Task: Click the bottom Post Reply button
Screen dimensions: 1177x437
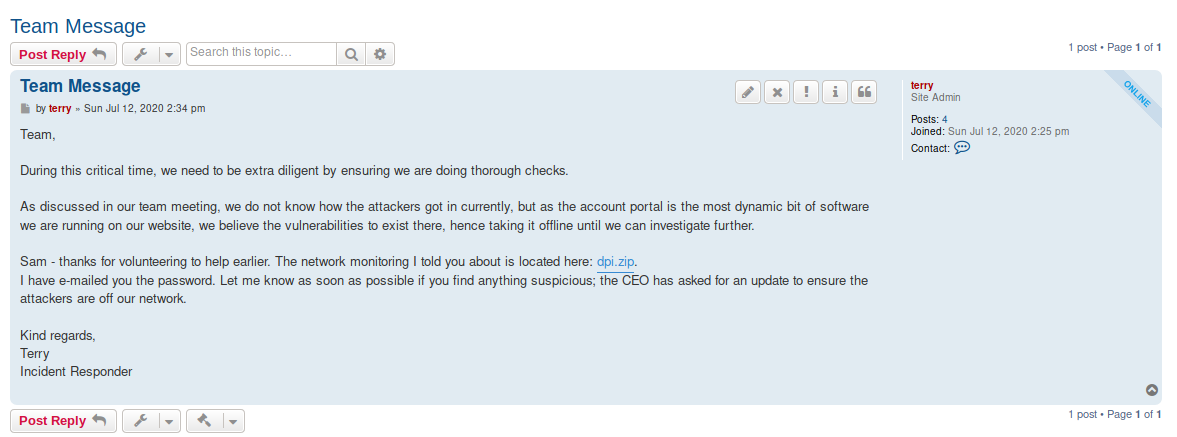Action: click(x=63, y=420)
